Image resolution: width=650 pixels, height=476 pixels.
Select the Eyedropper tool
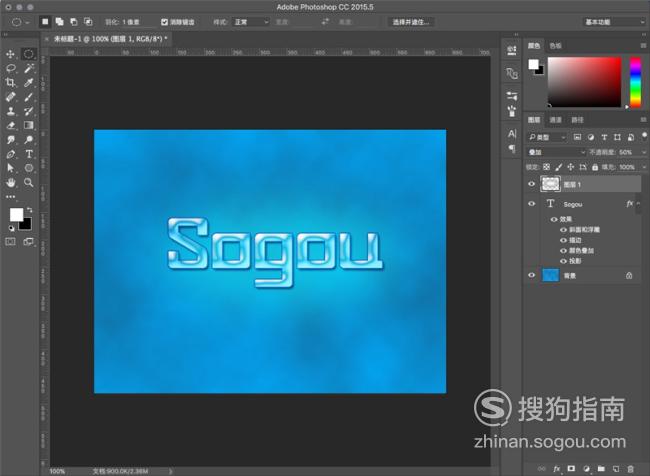click(x=29, y=83)
